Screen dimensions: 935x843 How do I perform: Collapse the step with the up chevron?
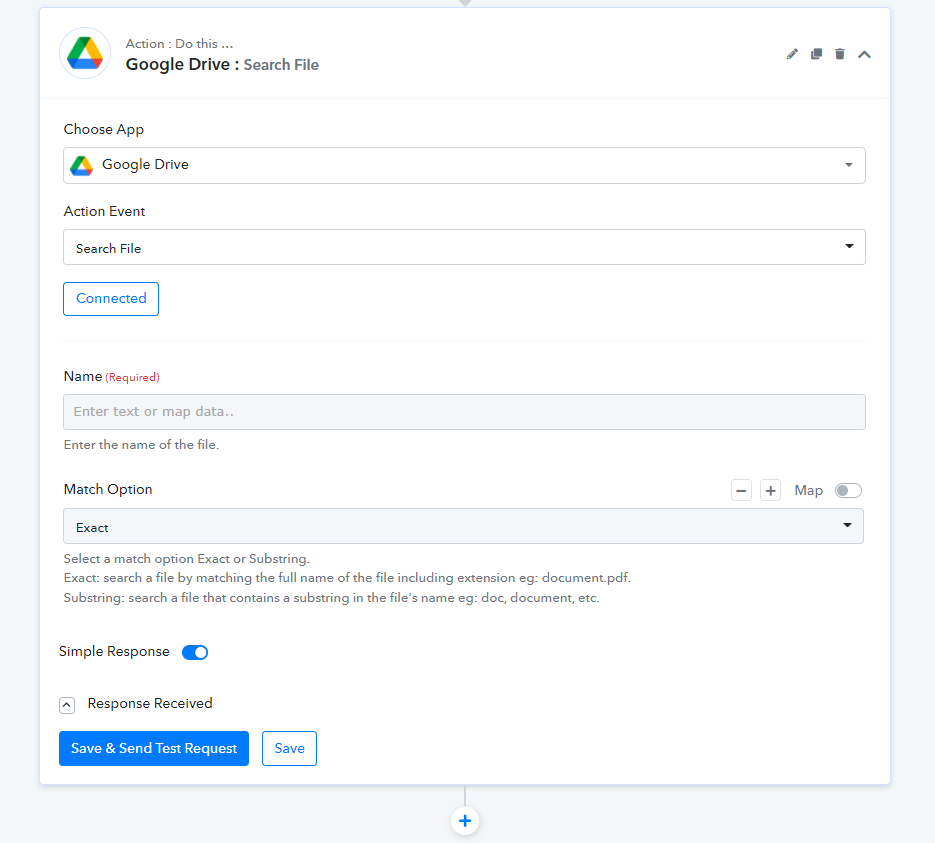pos(864,55)
